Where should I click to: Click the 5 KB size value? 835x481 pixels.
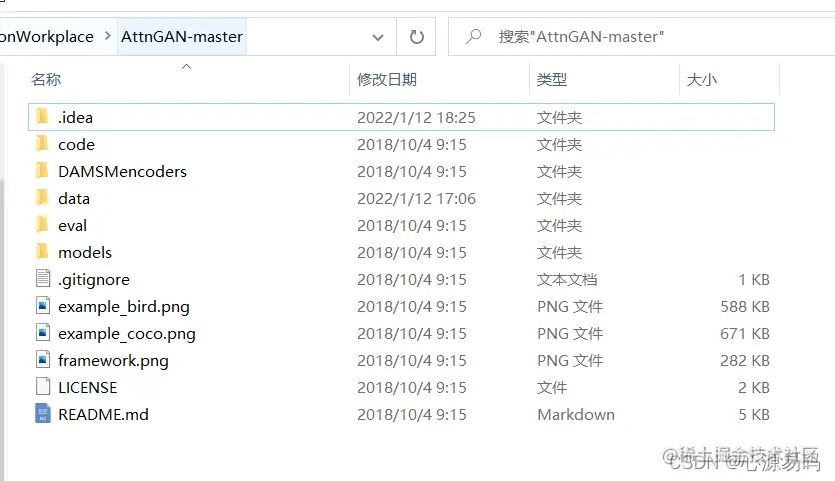[754, 414]
